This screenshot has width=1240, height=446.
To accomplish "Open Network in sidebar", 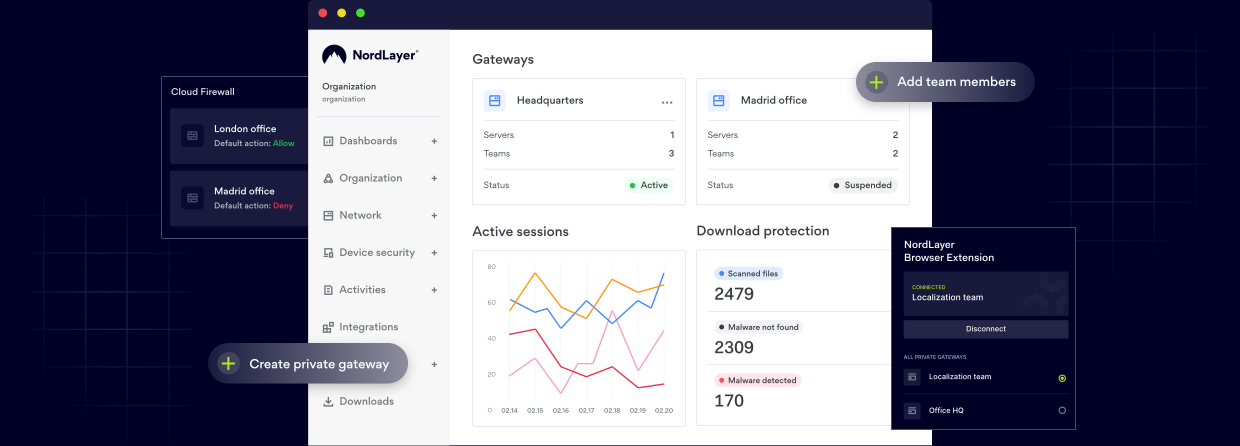I will (x=360, y=215).
